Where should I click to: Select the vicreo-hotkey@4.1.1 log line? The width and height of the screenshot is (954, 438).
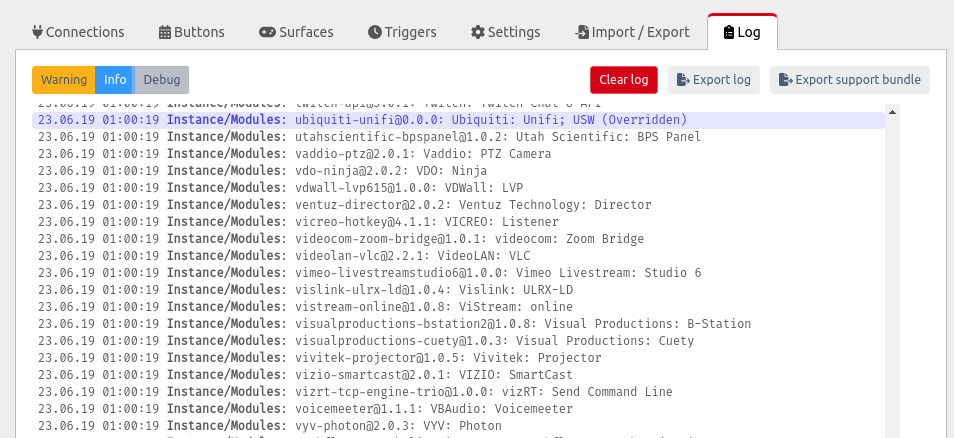(x=458, y=222)
